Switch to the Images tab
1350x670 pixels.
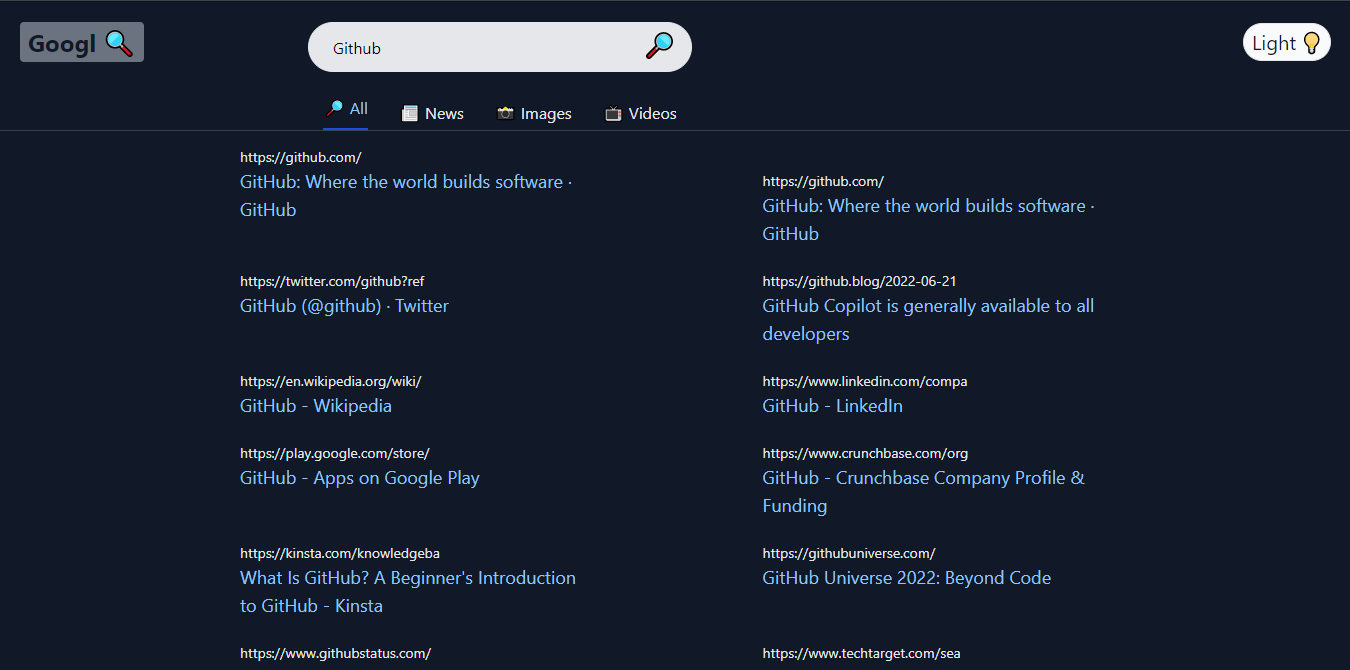click(x=534, y=114)
